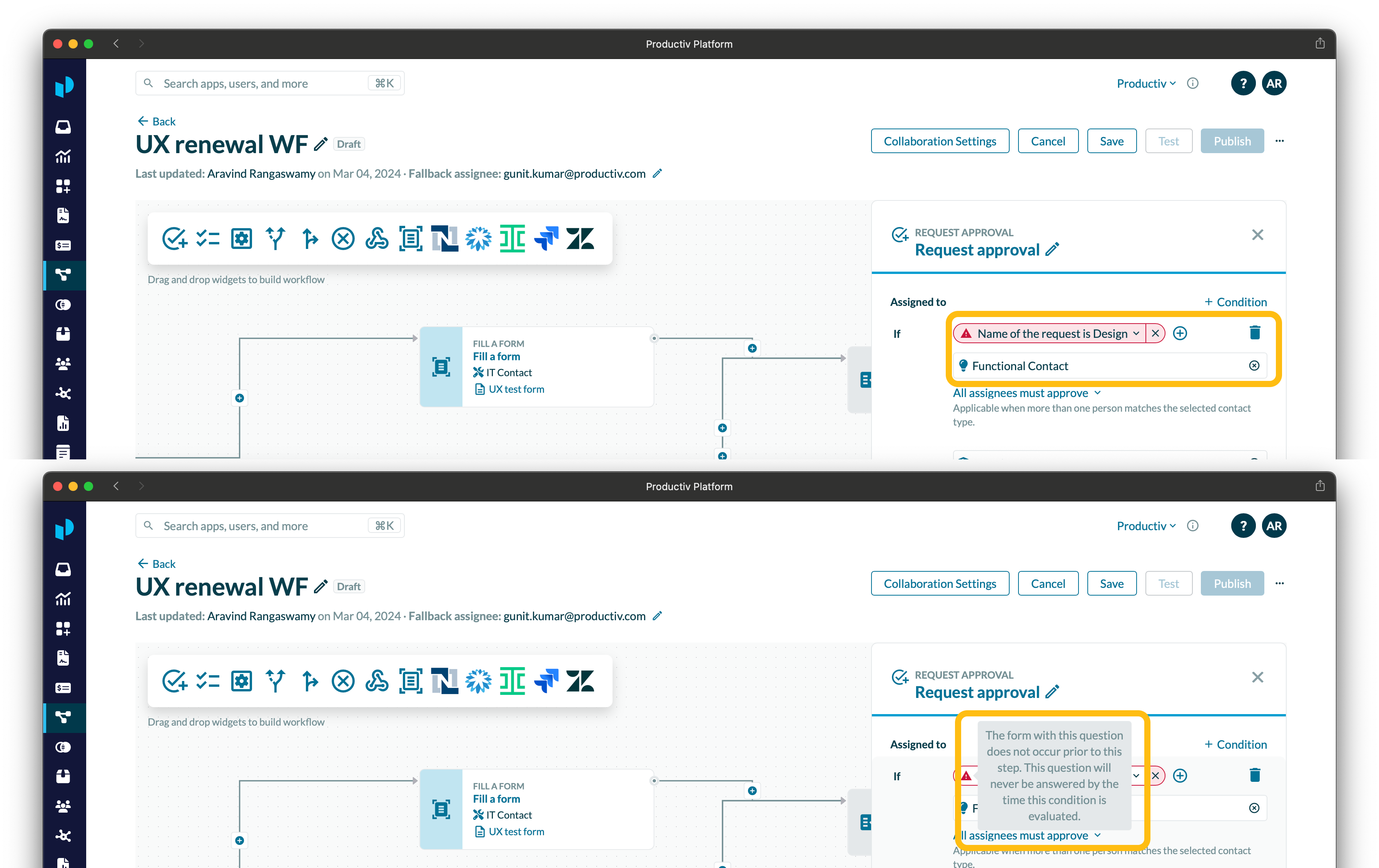Remove 'Name of the request is Design' condition chip in top panel

(x=1155, y=333)
